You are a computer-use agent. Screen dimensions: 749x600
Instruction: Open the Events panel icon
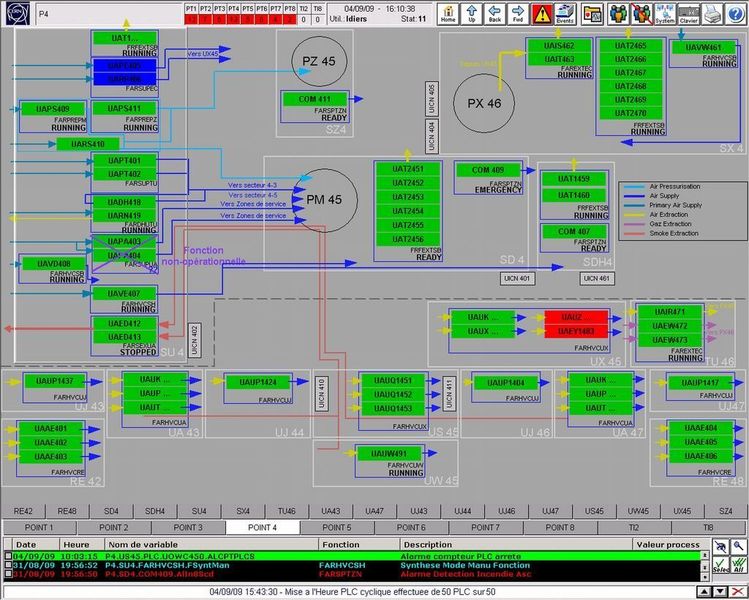tap(565, 13)
